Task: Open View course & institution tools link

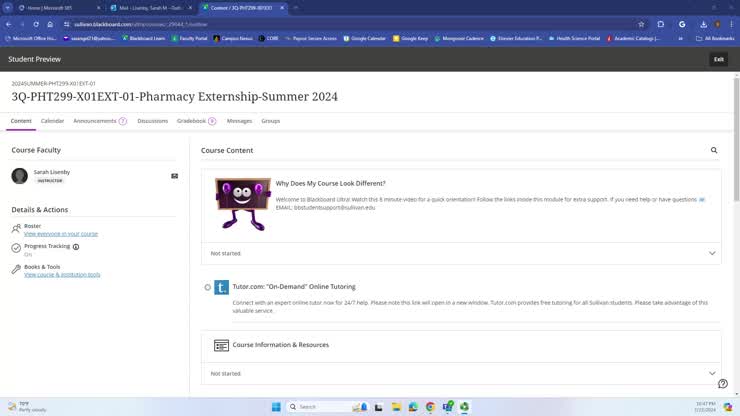Action: pos(62,274)
